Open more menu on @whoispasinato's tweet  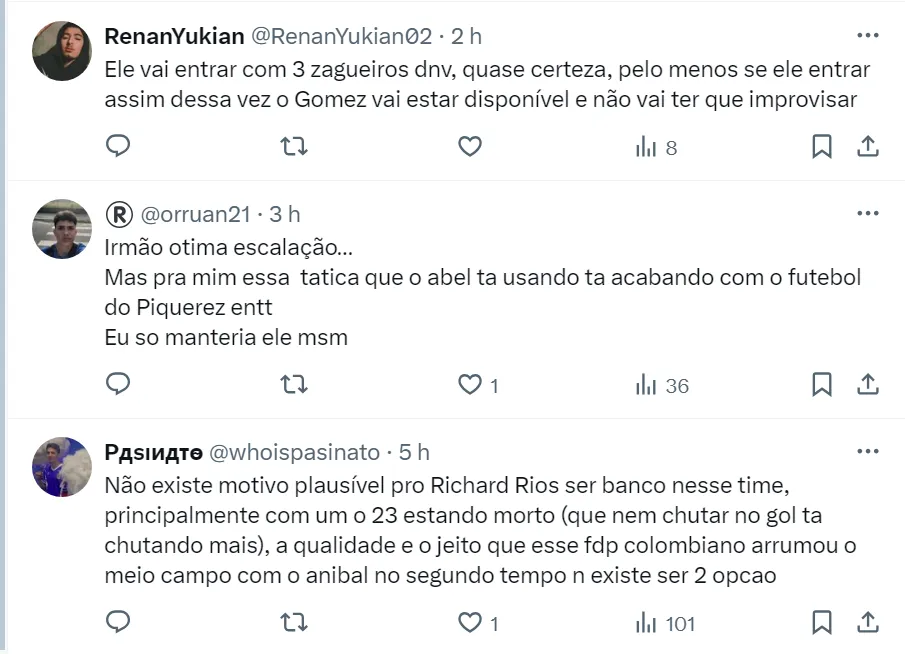click(x=867, y=452)
